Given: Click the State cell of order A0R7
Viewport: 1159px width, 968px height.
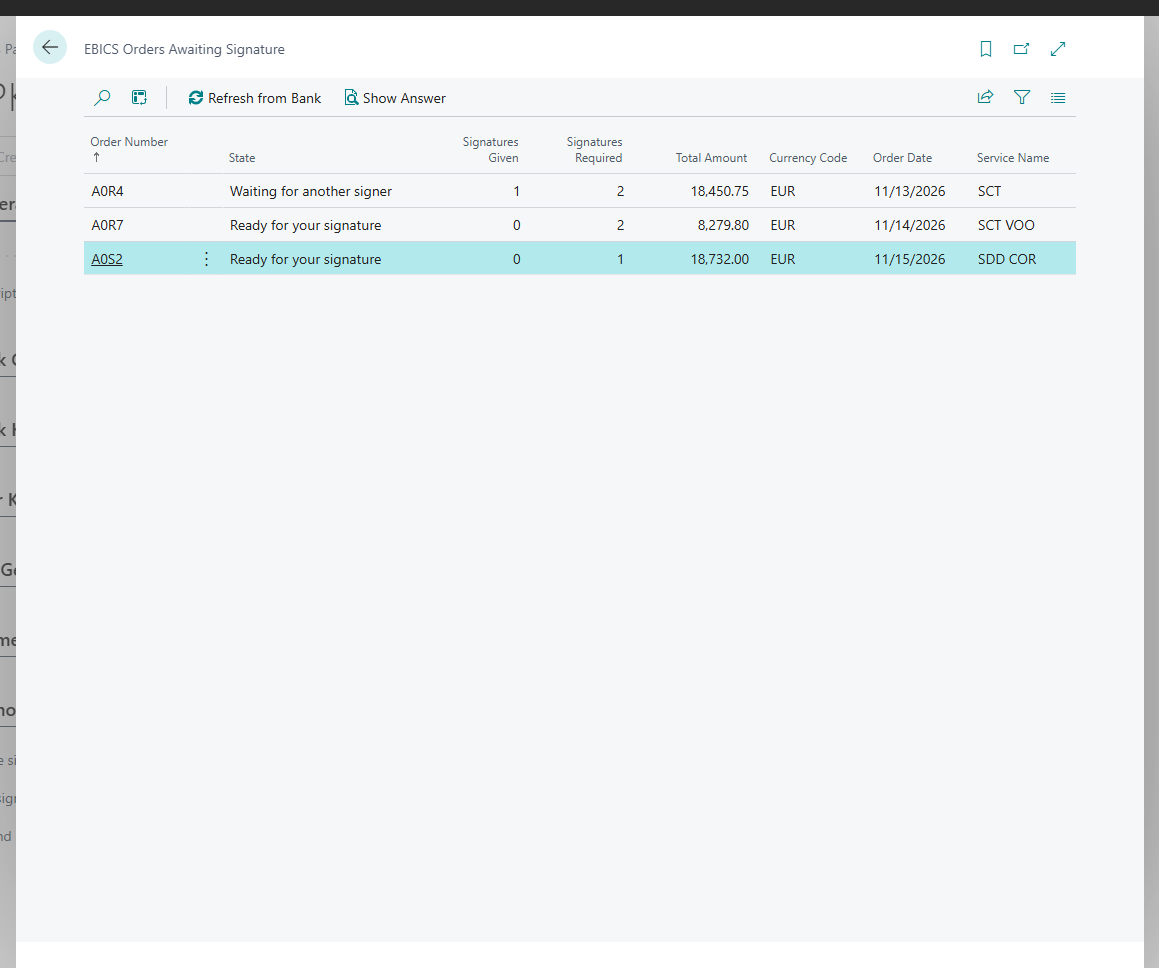Looking at the screenshot, I should [x=305, y=225].
